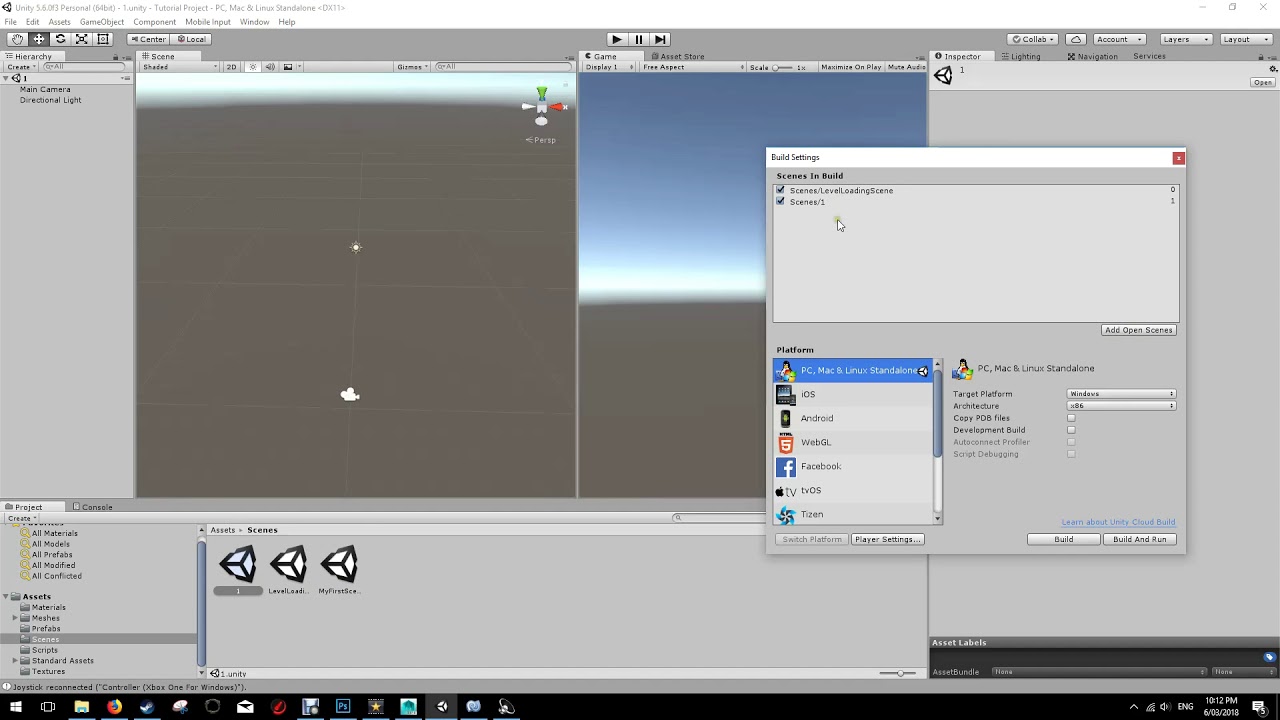Toggle scene lighting sun icon
The height and width of the screenshot is (720, 1280).
[253, 67]
